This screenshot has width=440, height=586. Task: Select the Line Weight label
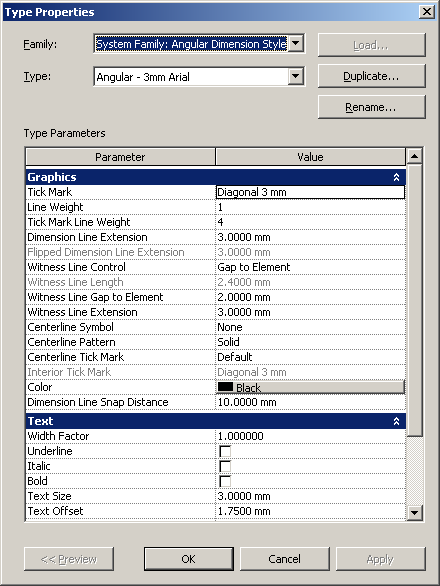pos(55,207)
